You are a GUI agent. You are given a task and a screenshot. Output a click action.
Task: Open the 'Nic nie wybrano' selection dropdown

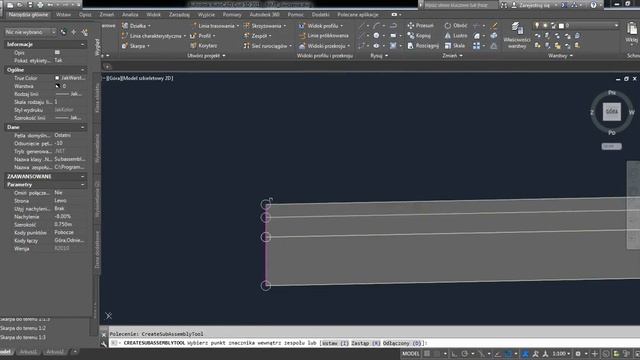[x=30, y=32]
